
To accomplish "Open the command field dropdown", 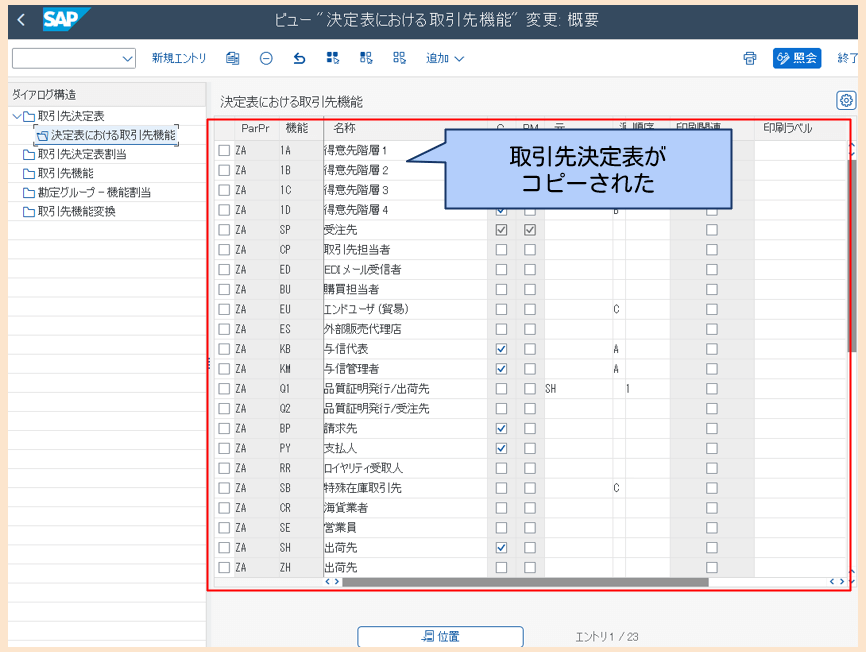I will click(128, 59).
